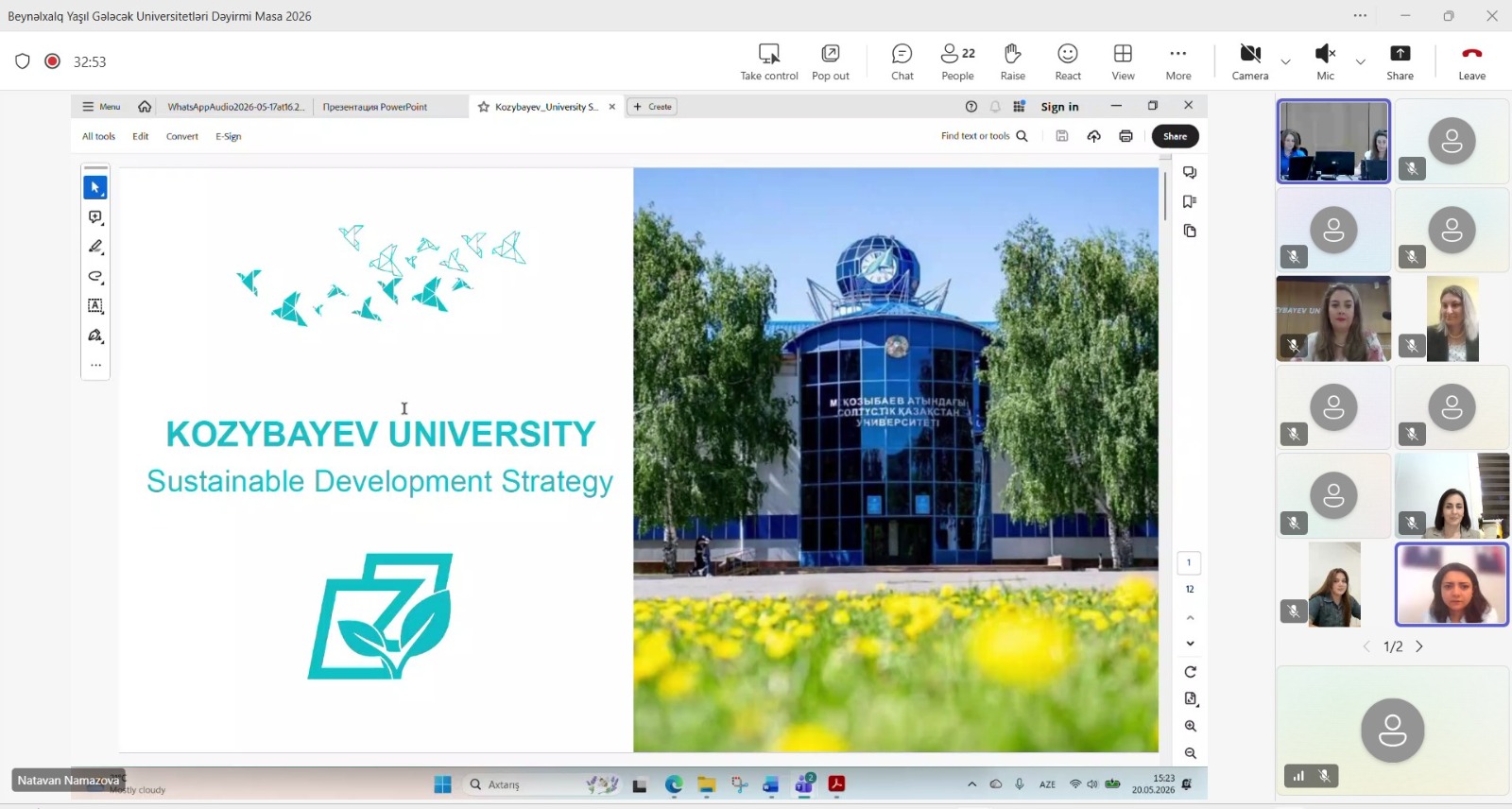Open All tools in Acrobat
The width and height of the screenshot is (1512, 809).
tap(98, 136)
